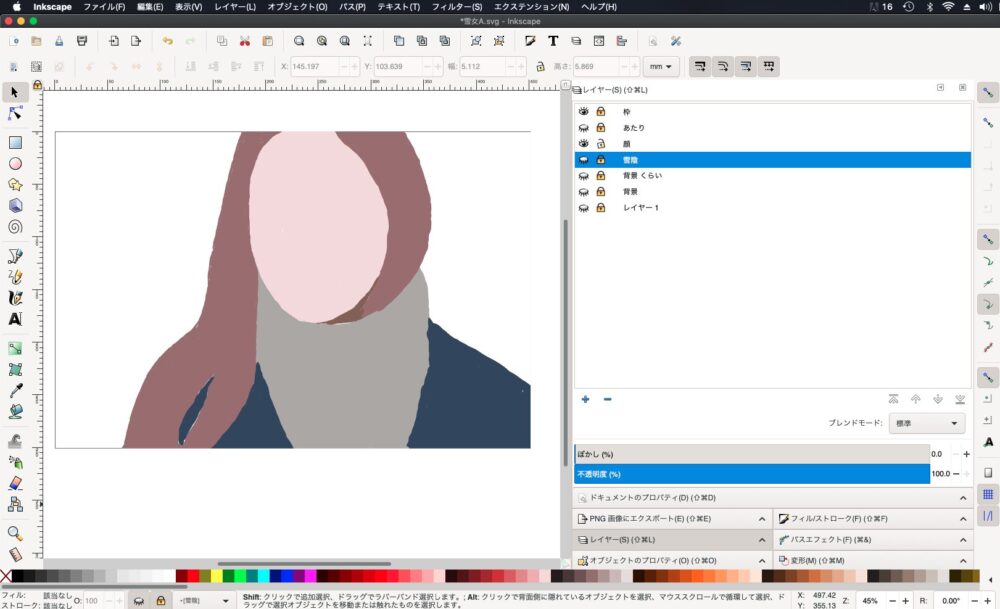Click the Undo arrow in toolbar
The image size is (1000, 609).
[x=167, y=41]
